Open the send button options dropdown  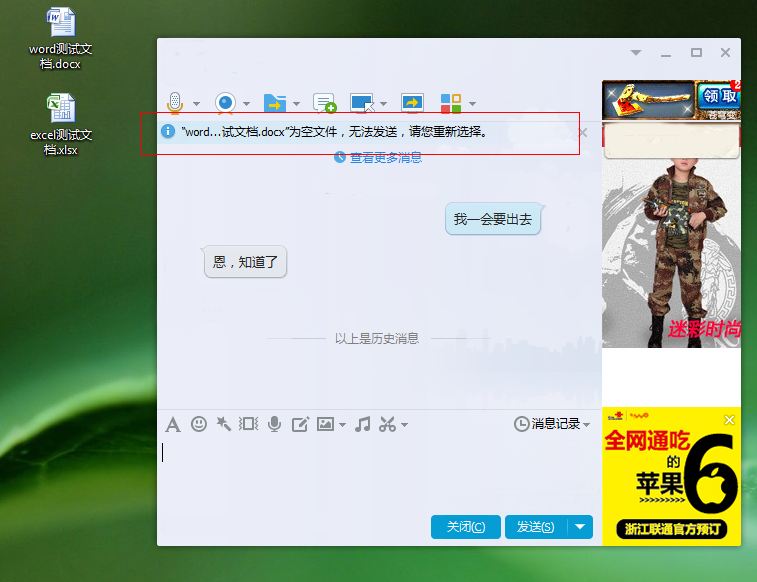point(580,527)
